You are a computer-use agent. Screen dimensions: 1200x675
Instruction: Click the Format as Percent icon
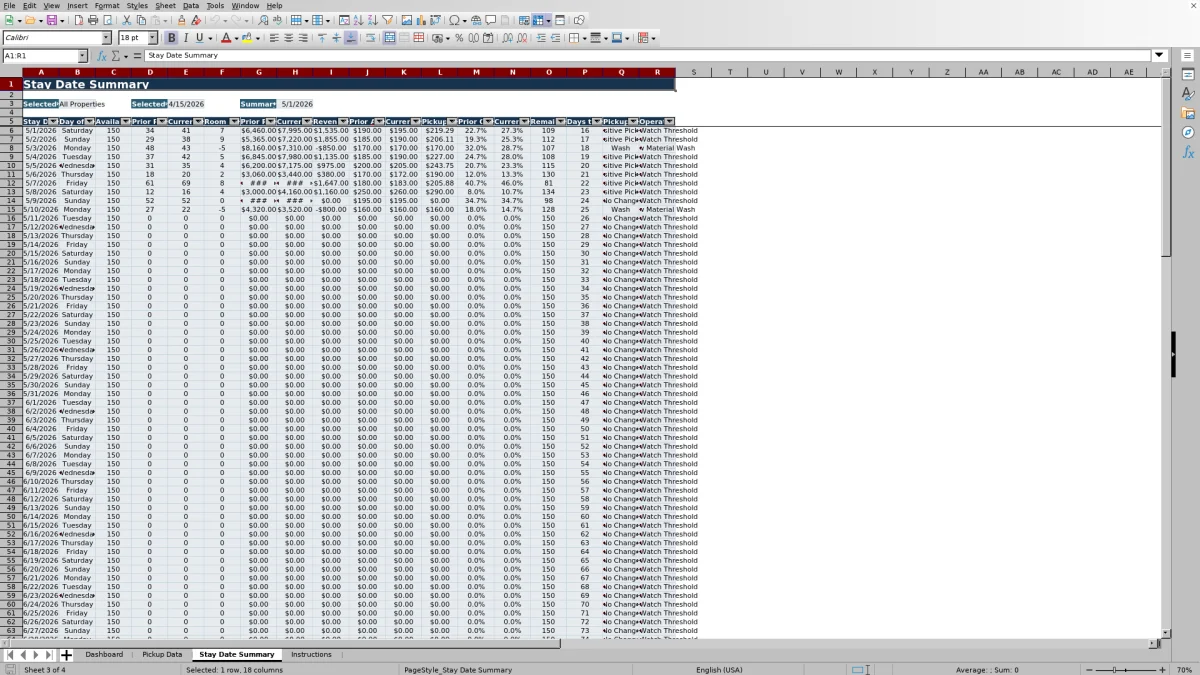point(459,38)
